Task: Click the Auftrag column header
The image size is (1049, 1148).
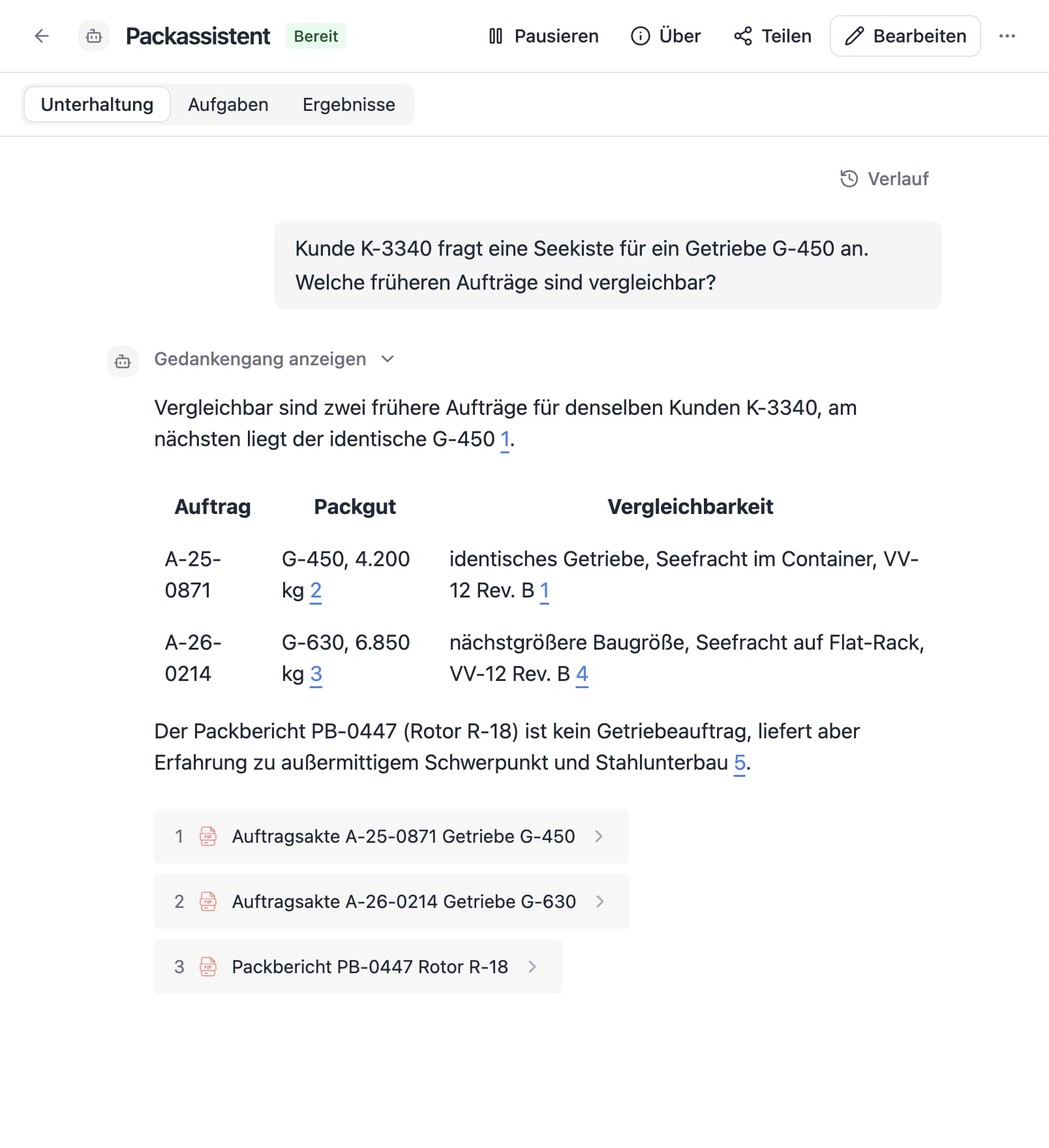Action: [213, 507]
